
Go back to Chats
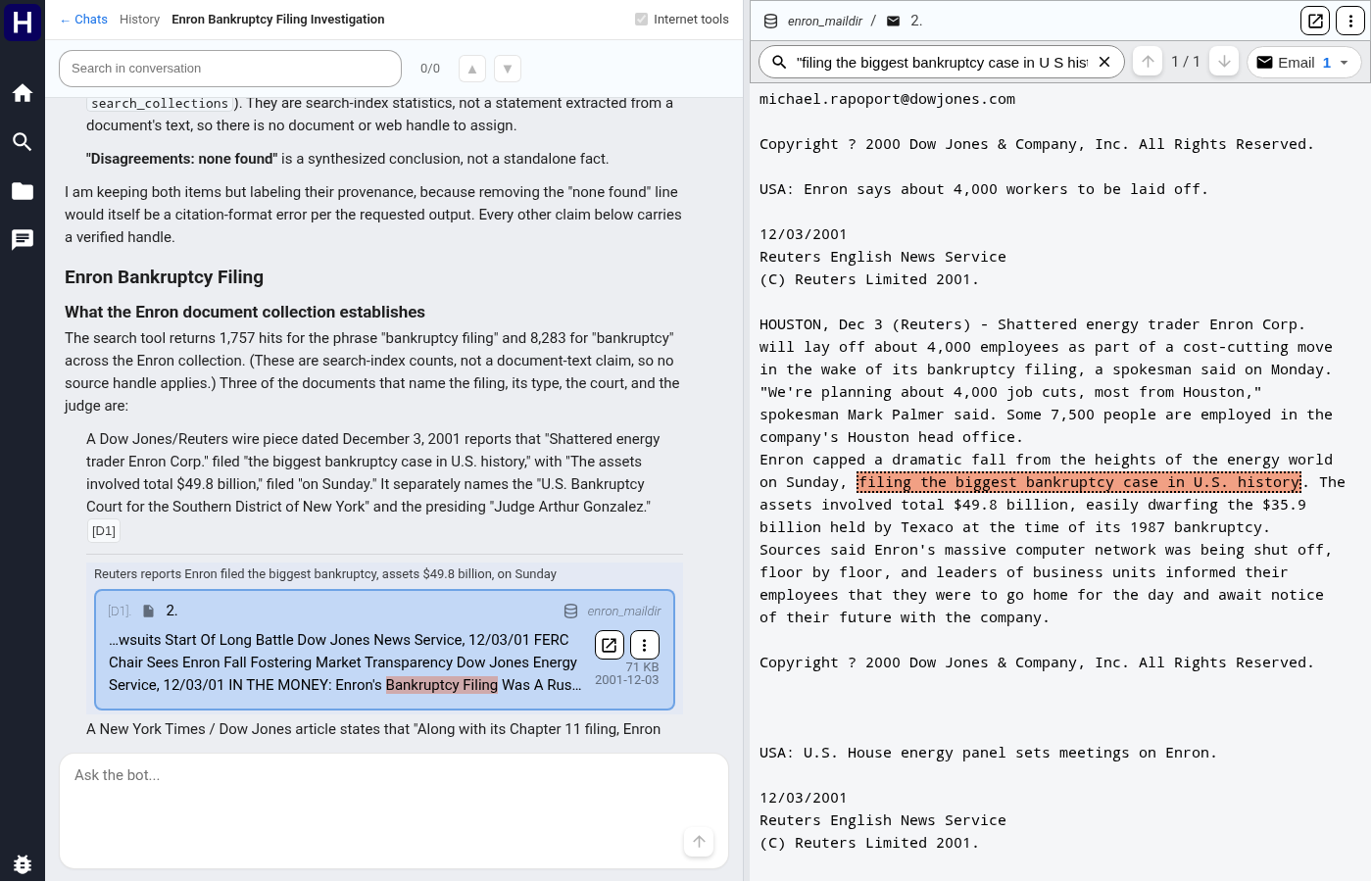click(83, 20)
